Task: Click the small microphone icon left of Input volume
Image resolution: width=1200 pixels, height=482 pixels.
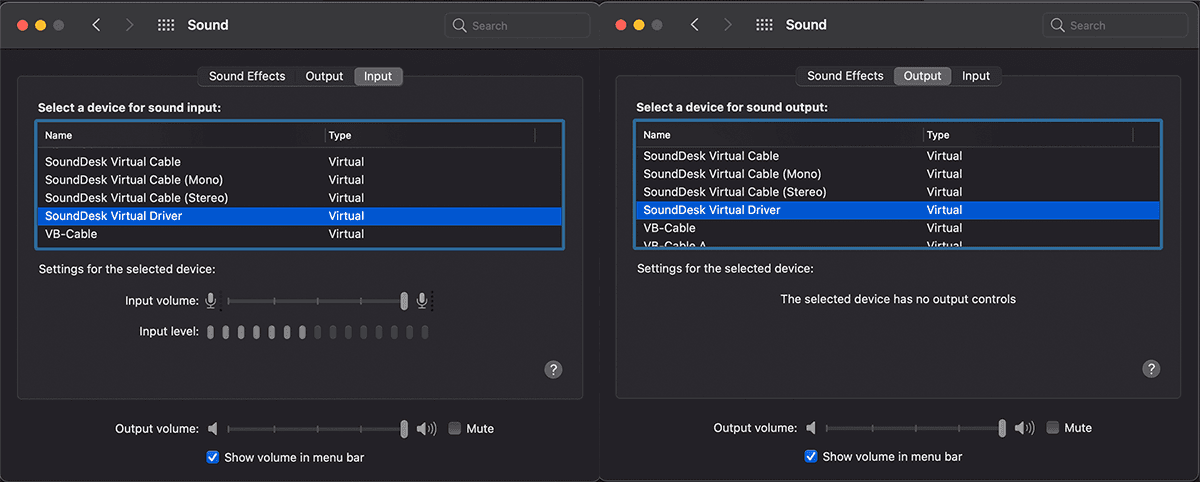Action: click(211, 300)
